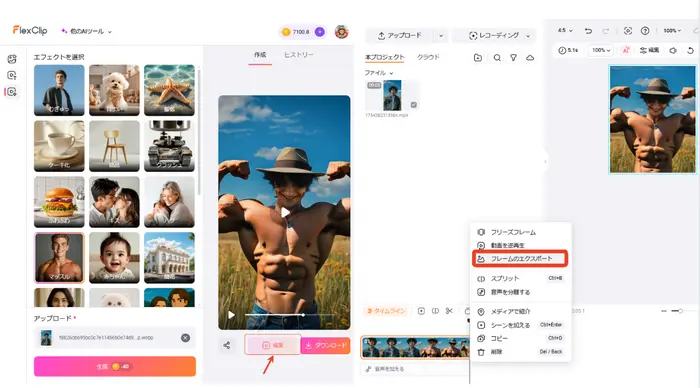Toggle the checkbox on the mp4 media thumbnail
Image resolution: width=700 pixels, height=388 pixels.
(414, 105)
